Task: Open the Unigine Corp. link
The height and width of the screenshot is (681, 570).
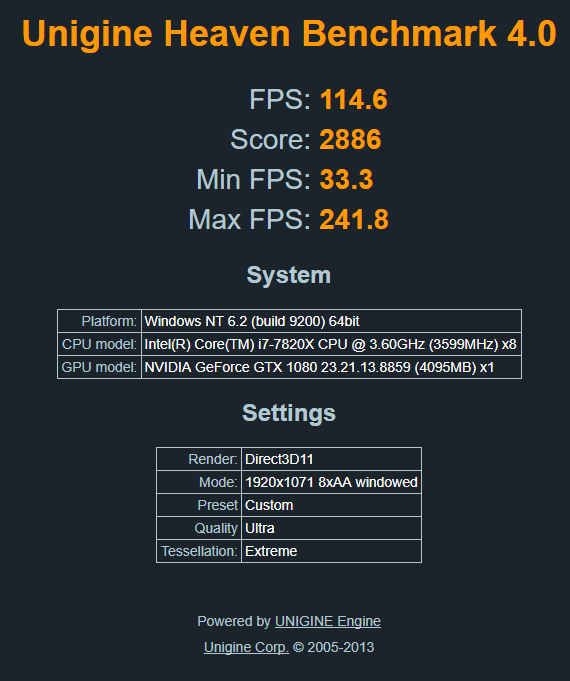Action: pyautogui.click(x=246, y=648)
